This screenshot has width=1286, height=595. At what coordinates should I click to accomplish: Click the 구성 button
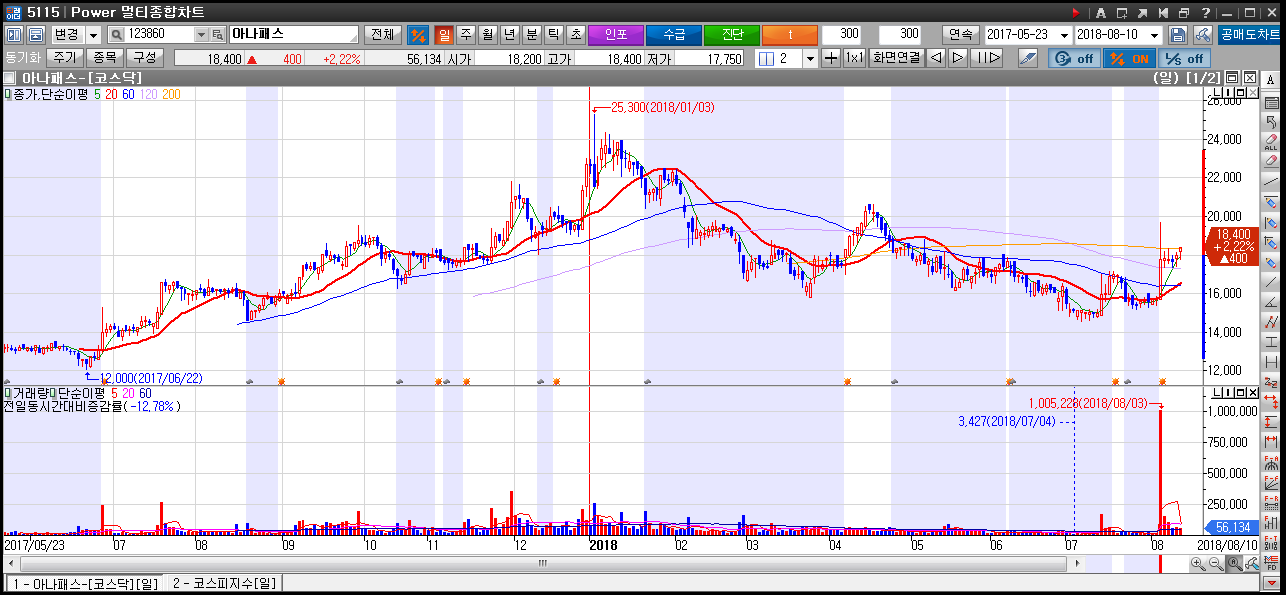coord(143,58)
